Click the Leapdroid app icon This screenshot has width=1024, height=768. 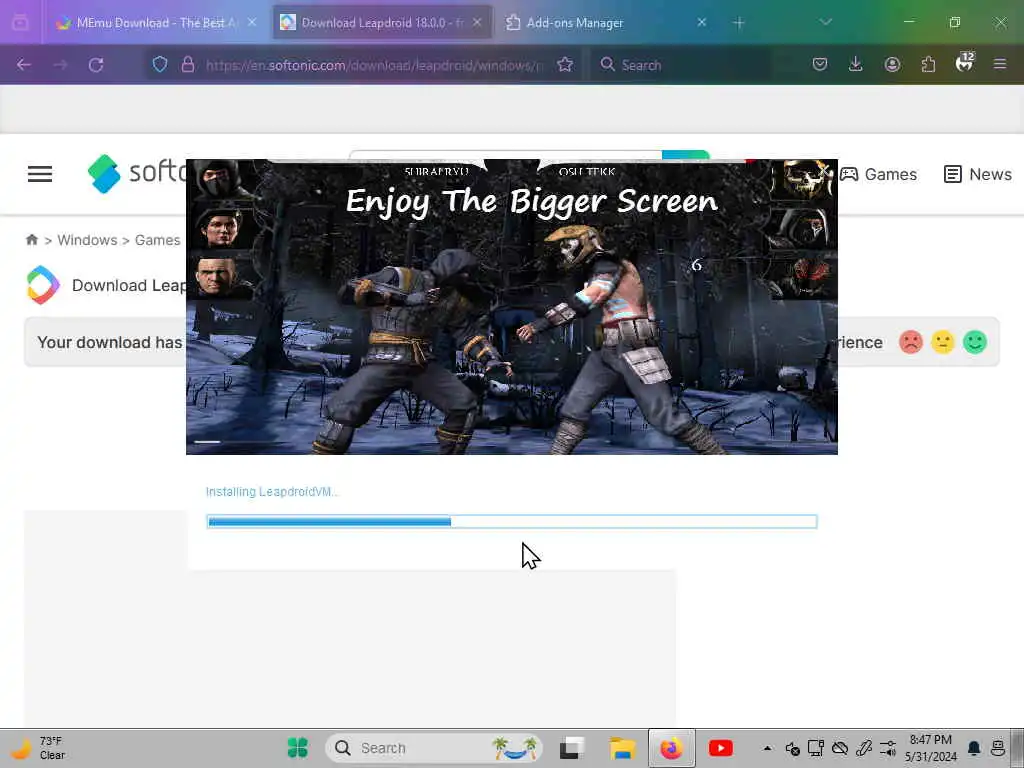(x=43, y=285)
